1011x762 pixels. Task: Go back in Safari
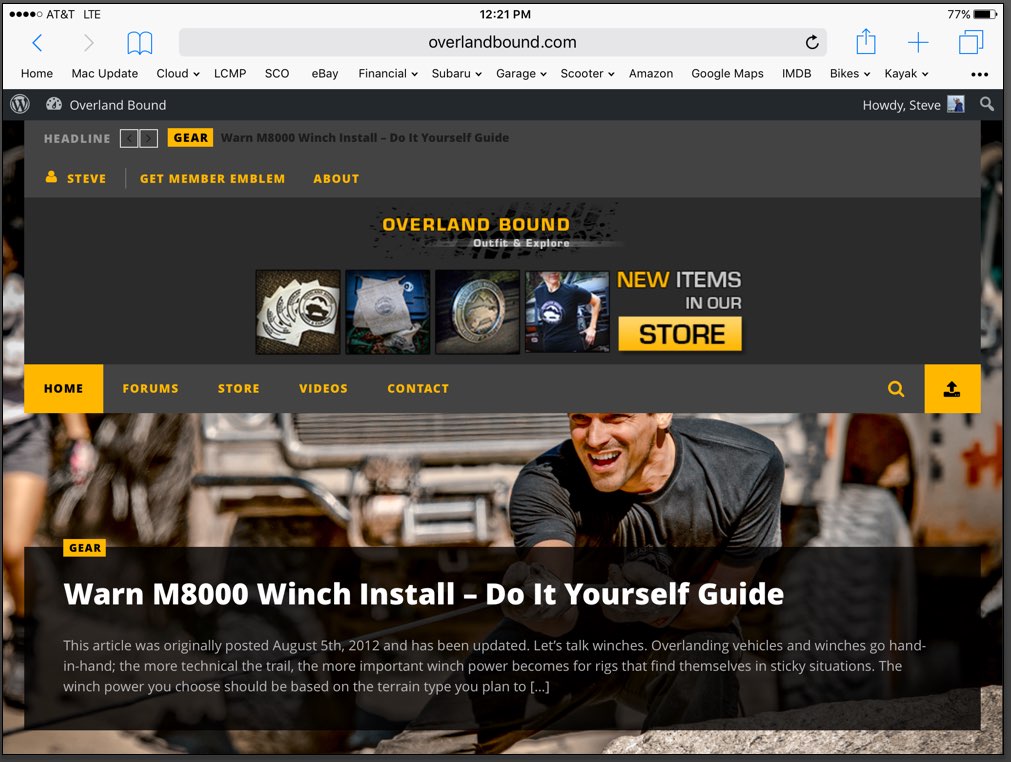pos(37,43)
